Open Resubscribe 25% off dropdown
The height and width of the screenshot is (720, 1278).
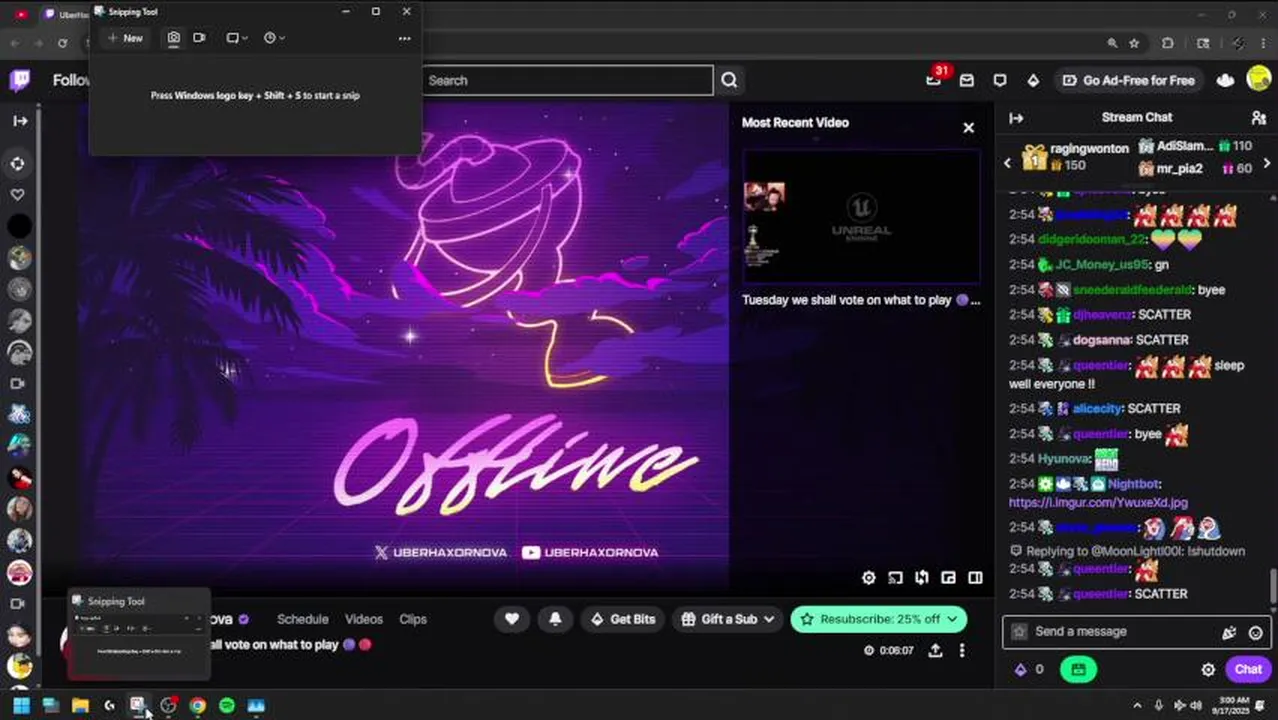pos(878,619)
